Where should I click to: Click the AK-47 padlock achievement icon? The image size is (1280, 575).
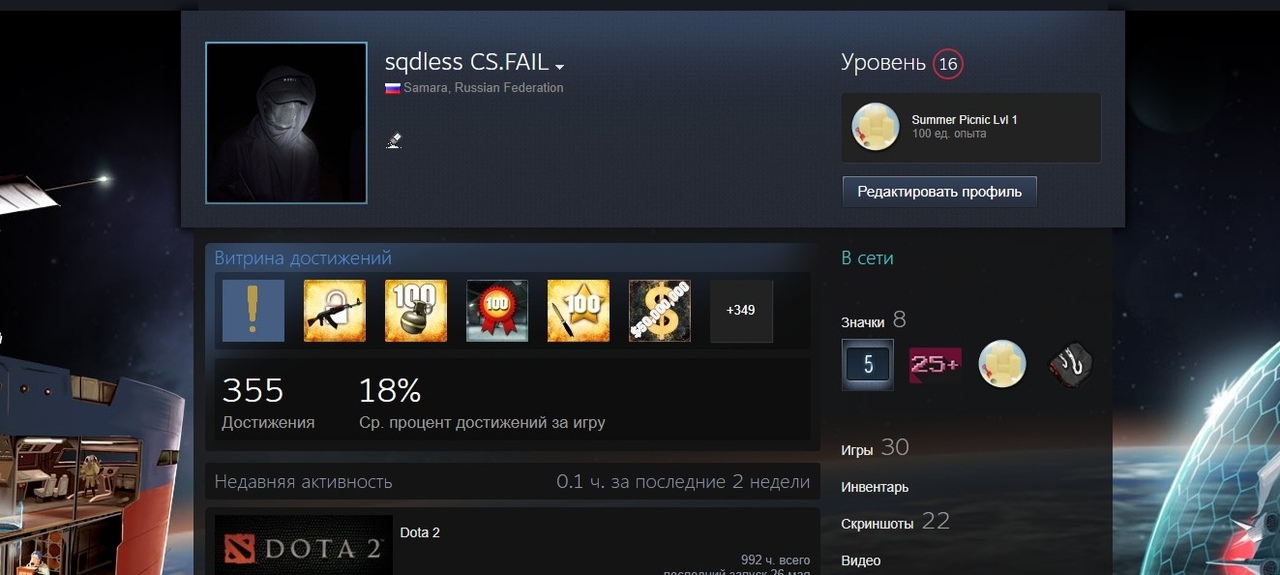coord(335,310)
